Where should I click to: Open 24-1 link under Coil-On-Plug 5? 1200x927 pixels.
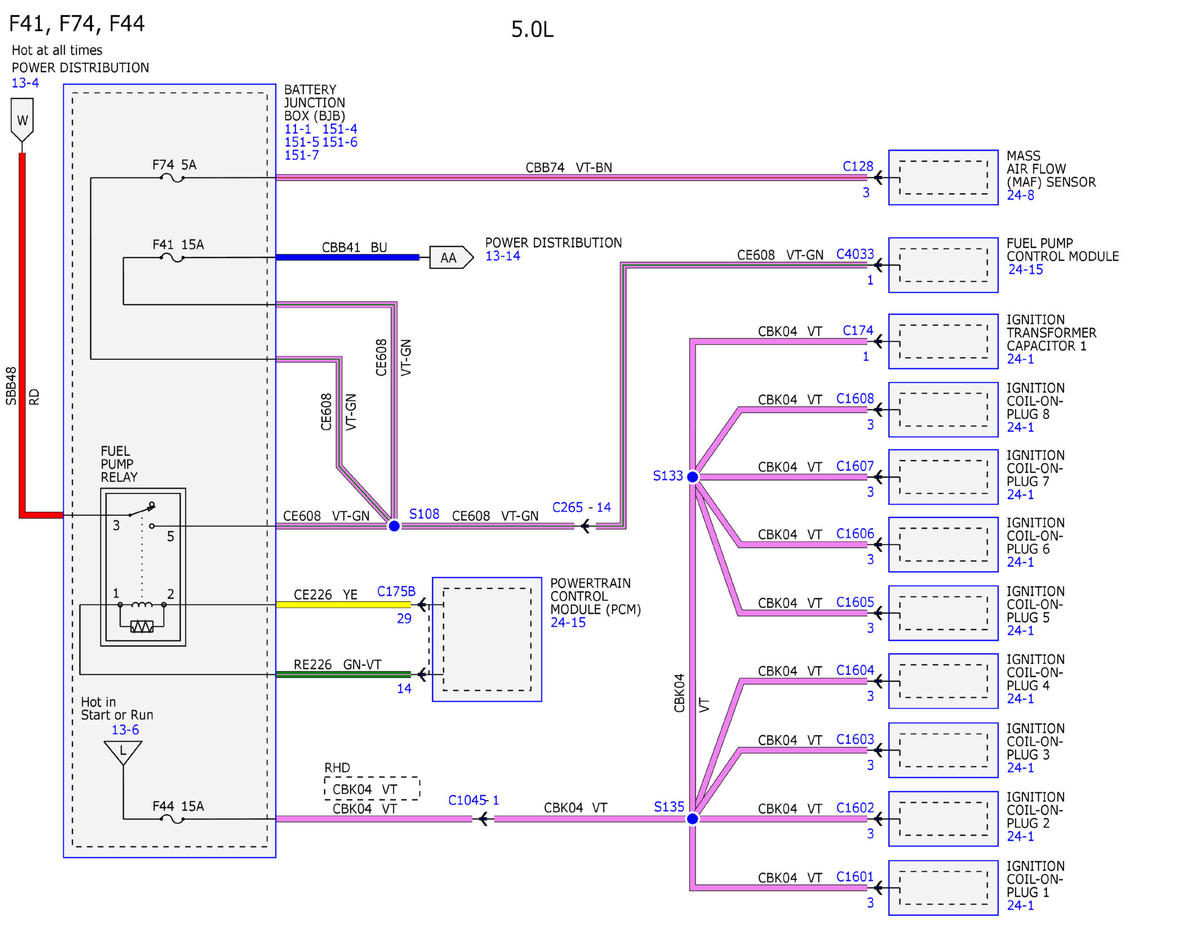pos(1021,630)
